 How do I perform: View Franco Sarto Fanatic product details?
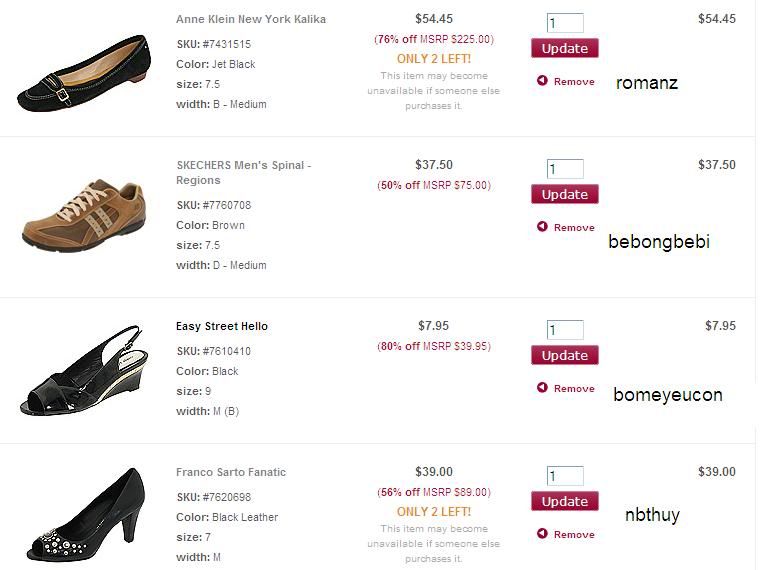click(231, 472)
